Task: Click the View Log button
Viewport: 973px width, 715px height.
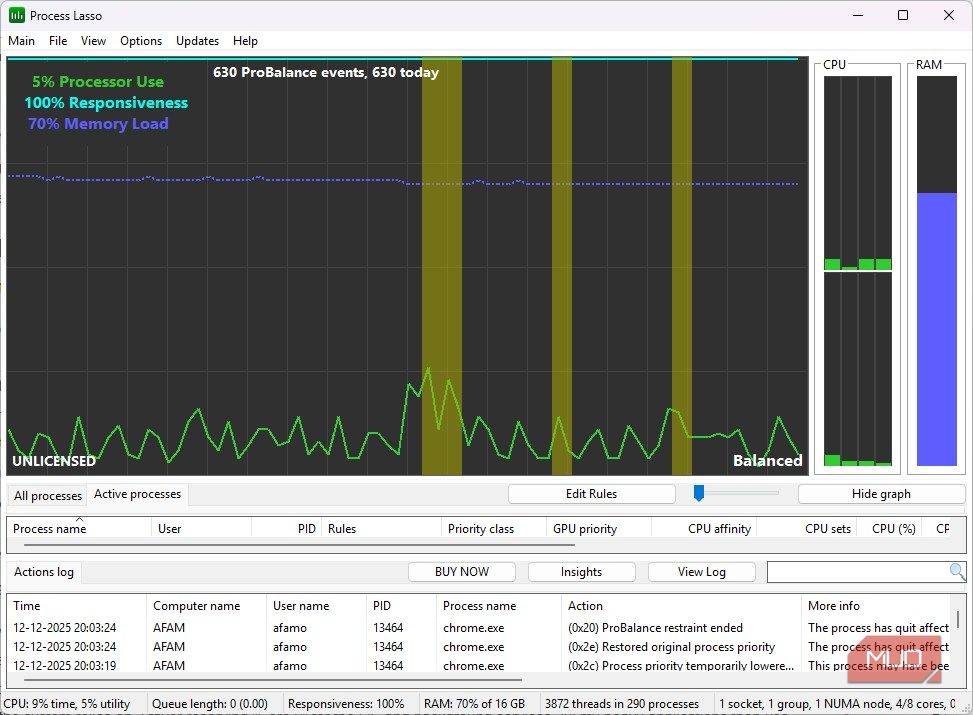Action: 701,572
